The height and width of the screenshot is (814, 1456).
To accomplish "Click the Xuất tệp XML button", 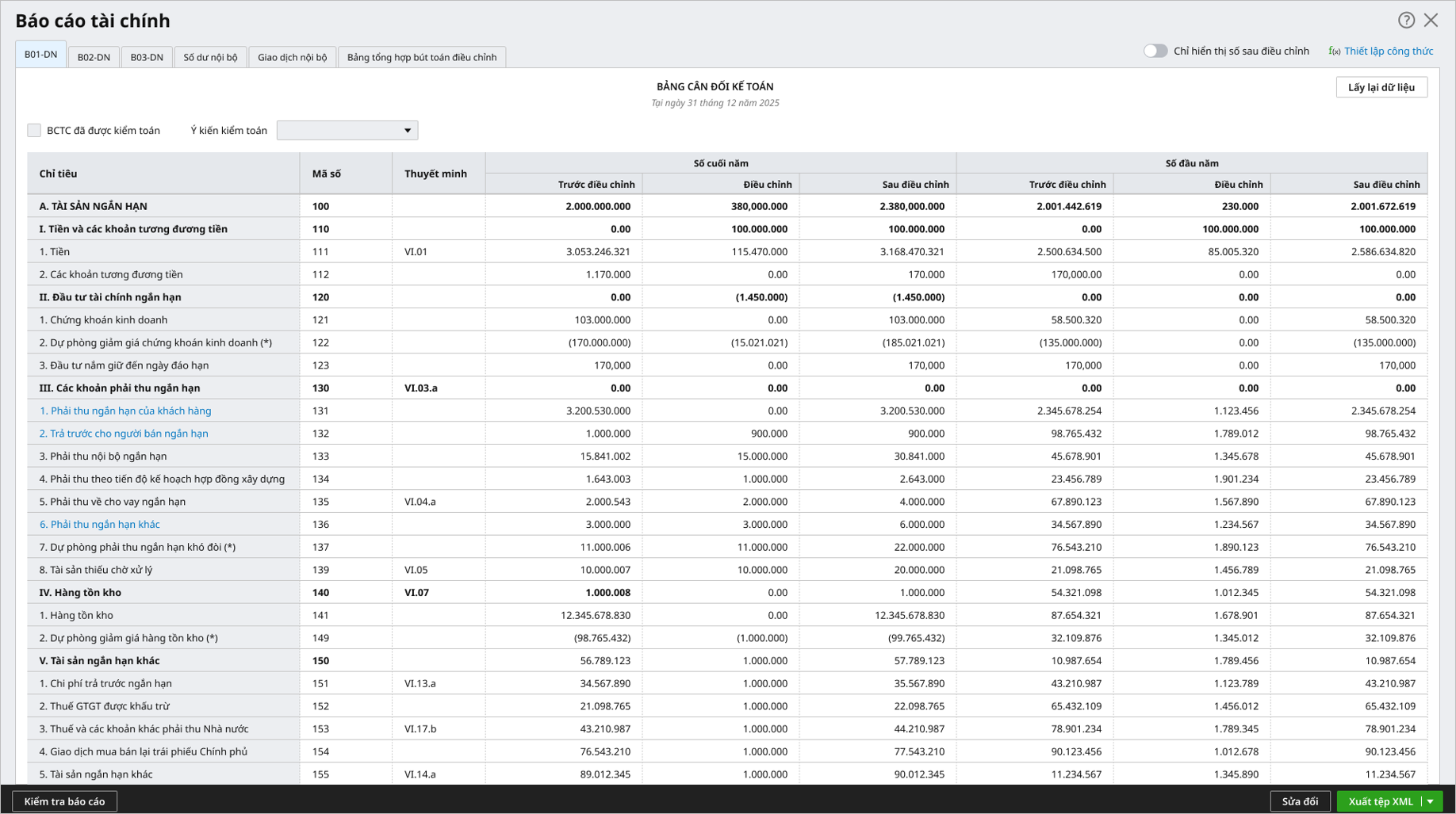I will (1380, 801).
